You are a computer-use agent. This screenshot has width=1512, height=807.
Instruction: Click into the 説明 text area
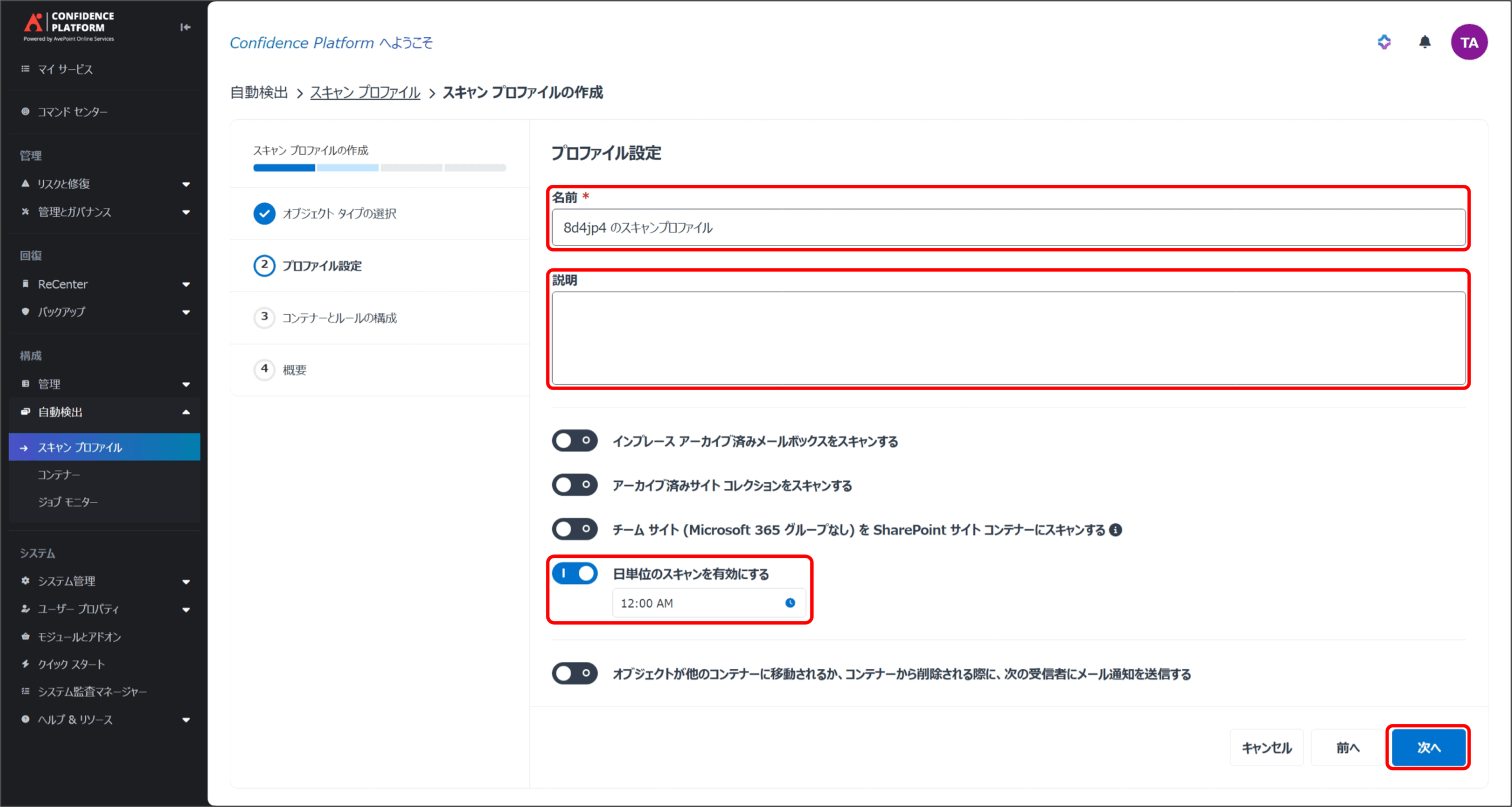click(1008, 338)
